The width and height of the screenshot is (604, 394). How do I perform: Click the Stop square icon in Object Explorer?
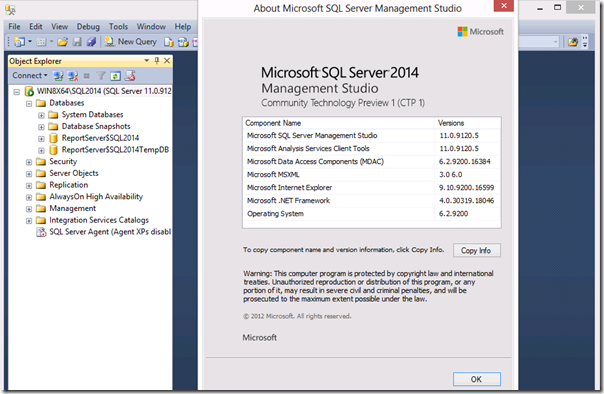(x=87, y=76)
